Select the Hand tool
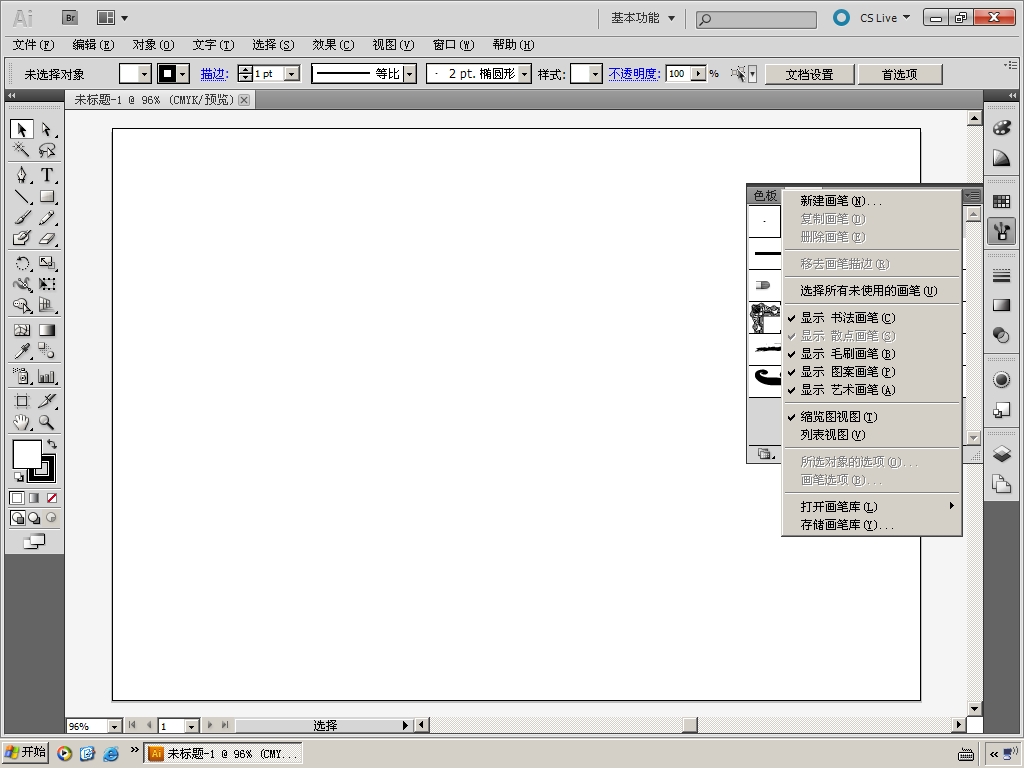The width and height of the screenshot is (1024, 768). pyautogui.click(x=22, y=422)
